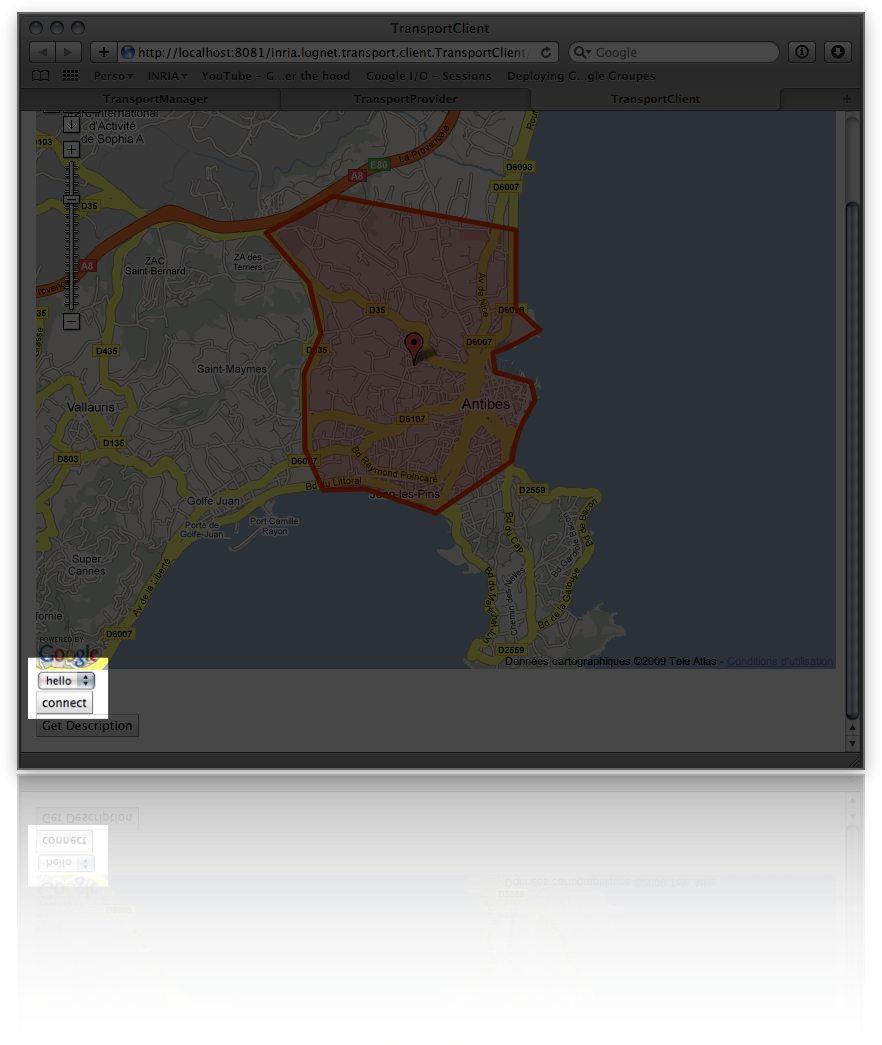Open Conditions d'utilisation link on map

point(780,661)
